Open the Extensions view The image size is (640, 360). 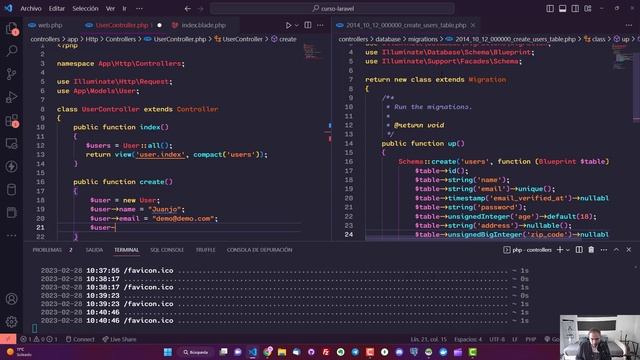pyautogui.click(x=11, y=120)
